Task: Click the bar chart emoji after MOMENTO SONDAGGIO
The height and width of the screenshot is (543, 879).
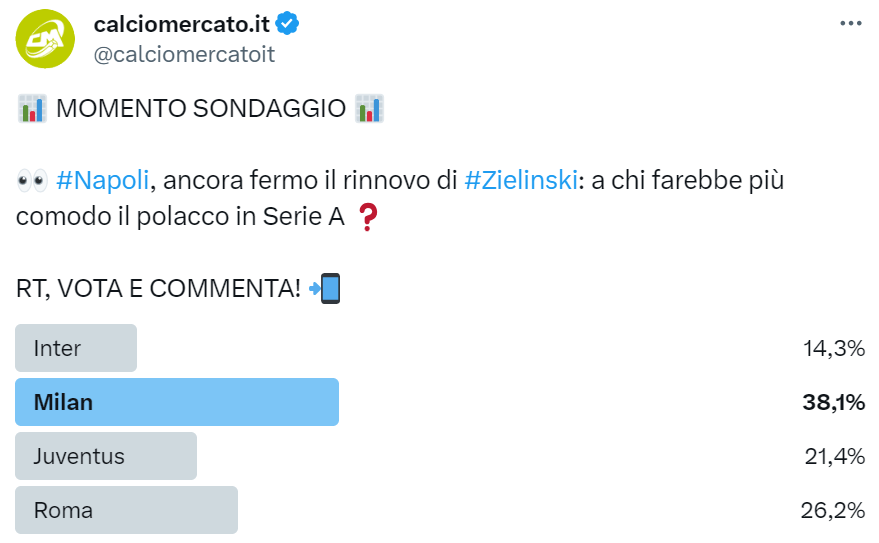Action: pyautogui.click(x=369, y=109)
